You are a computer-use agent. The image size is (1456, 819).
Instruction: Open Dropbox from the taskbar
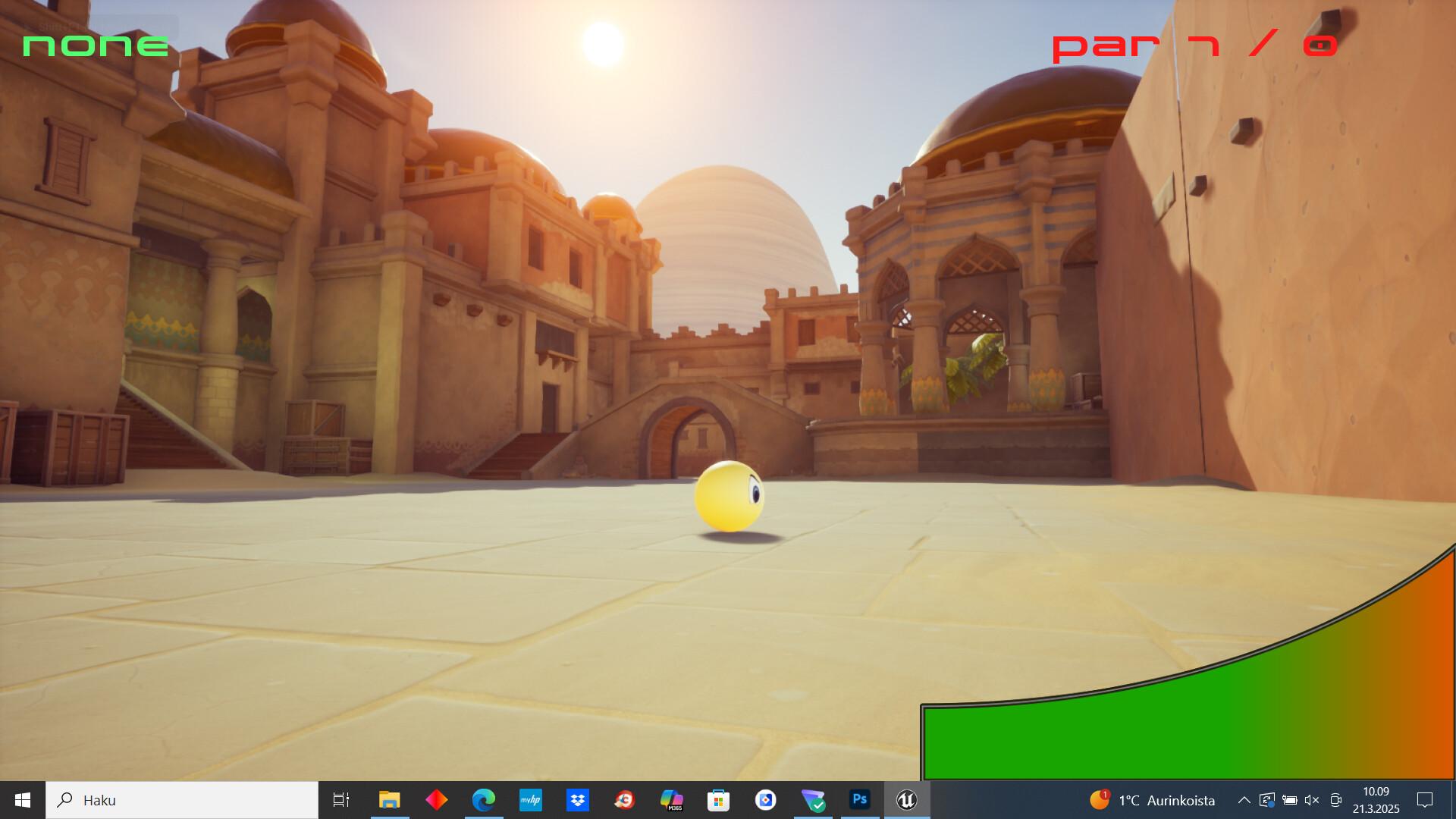coord(578,800)
